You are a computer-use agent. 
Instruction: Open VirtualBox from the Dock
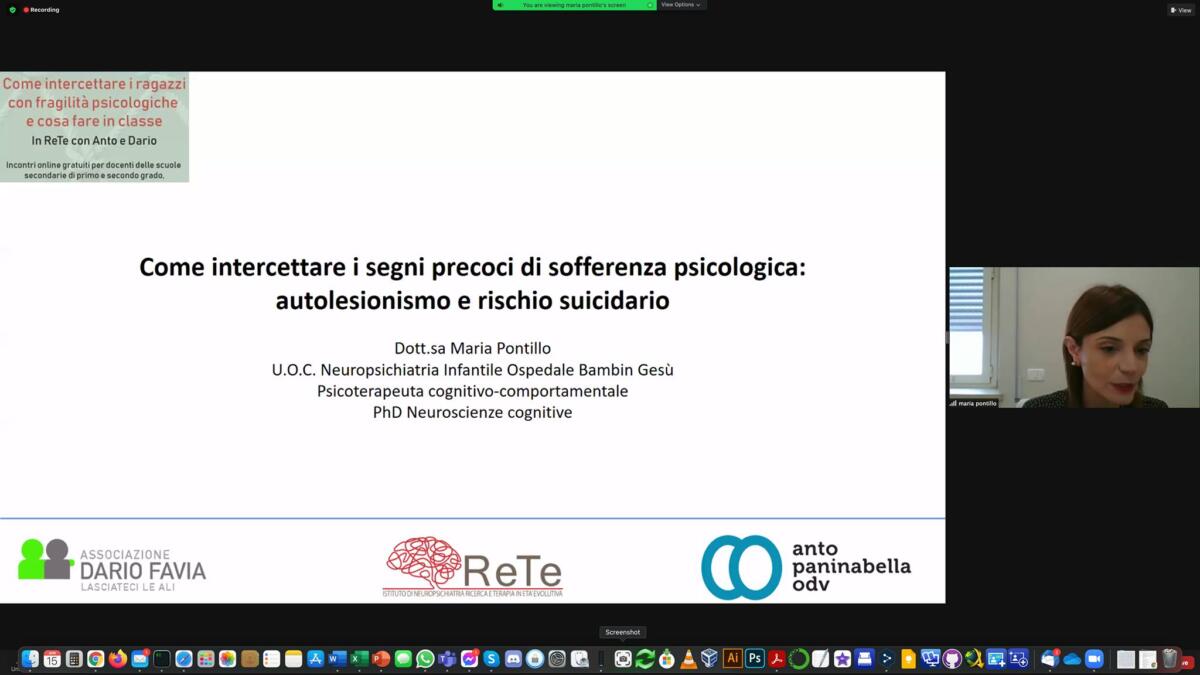tap(710, 659)
